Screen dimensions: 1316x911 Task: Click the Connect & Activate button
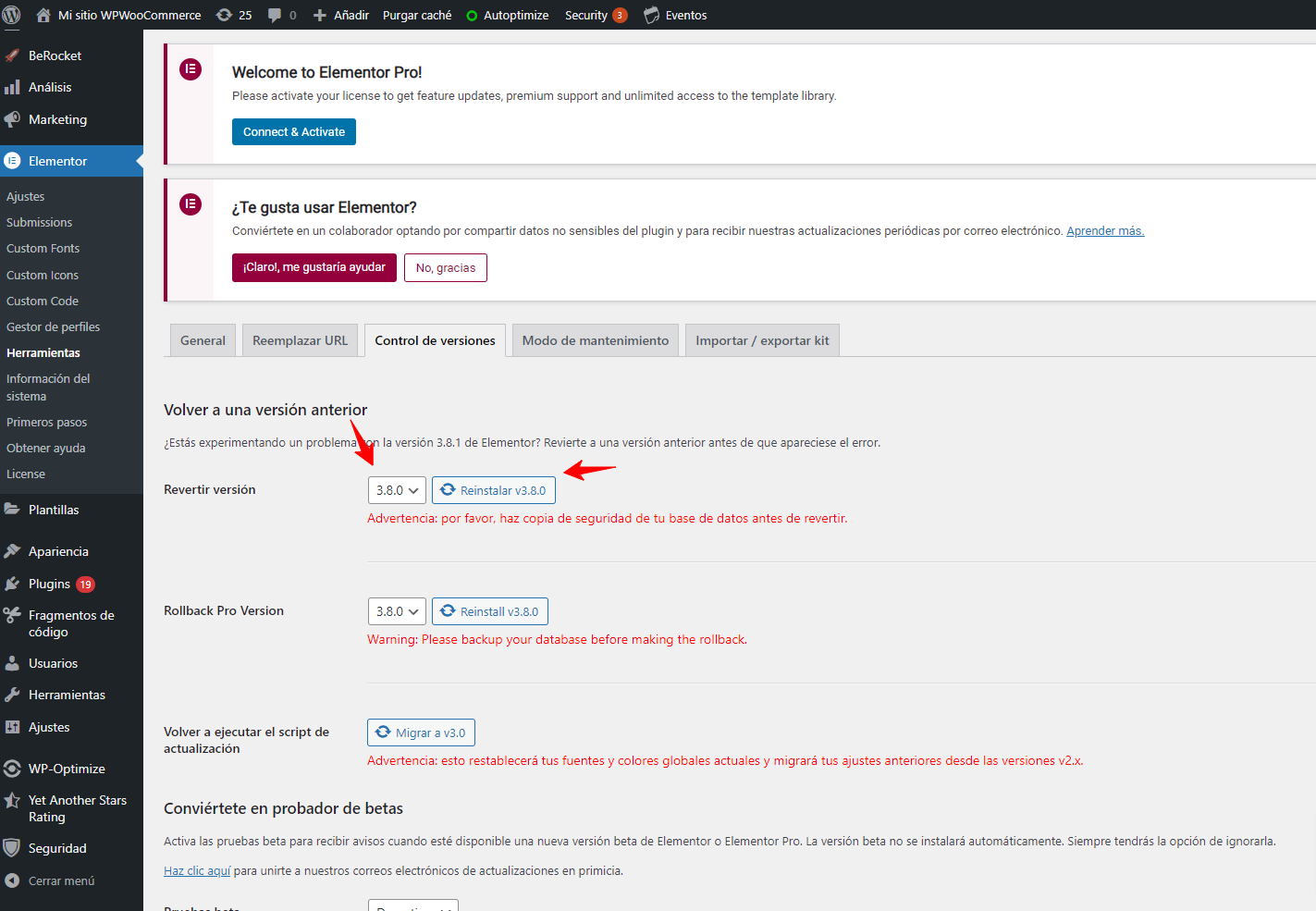click(x=294, y=131)
